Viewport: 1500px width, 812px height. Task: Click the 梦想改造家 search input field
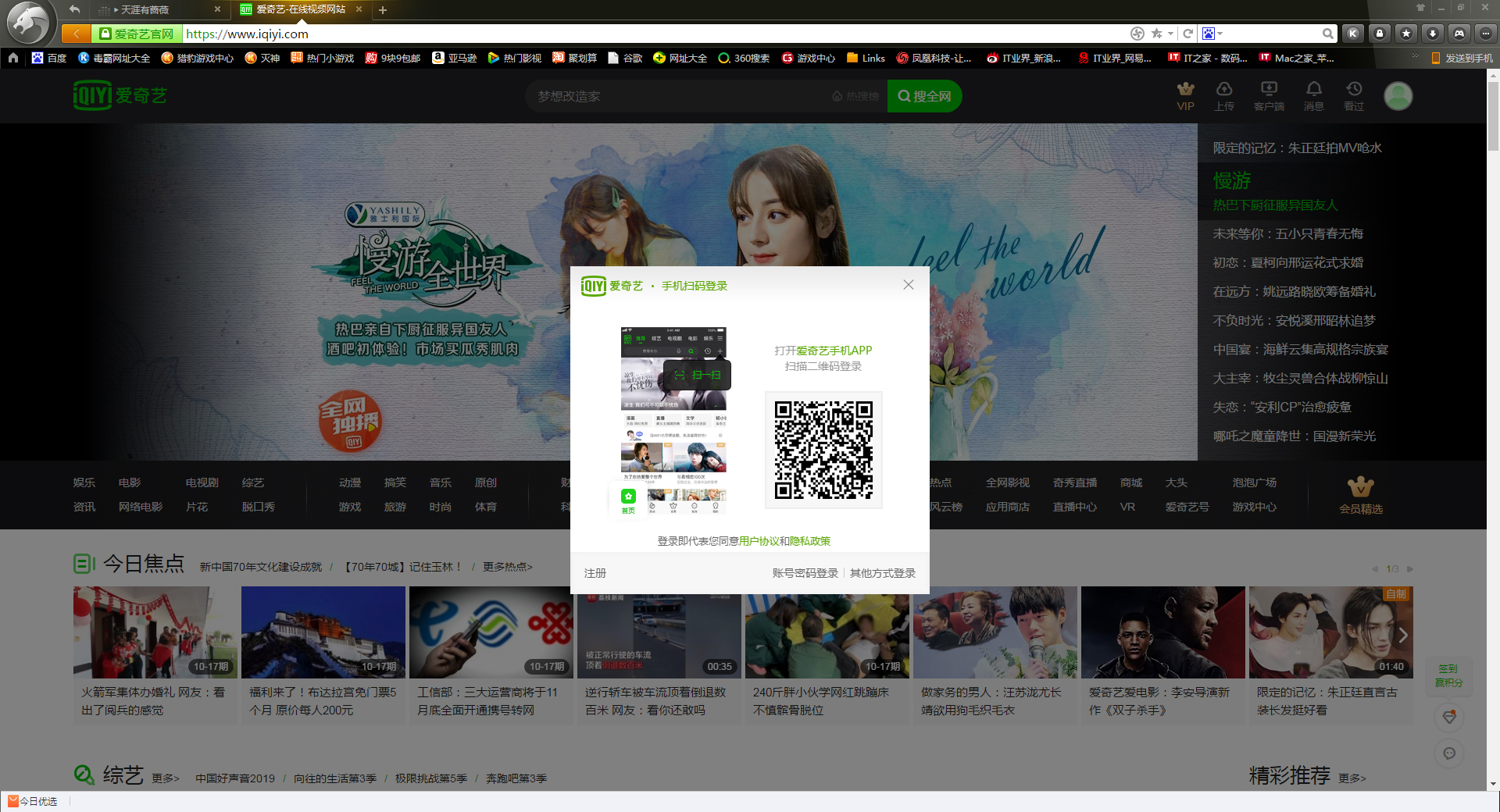[x=680, y=96]
